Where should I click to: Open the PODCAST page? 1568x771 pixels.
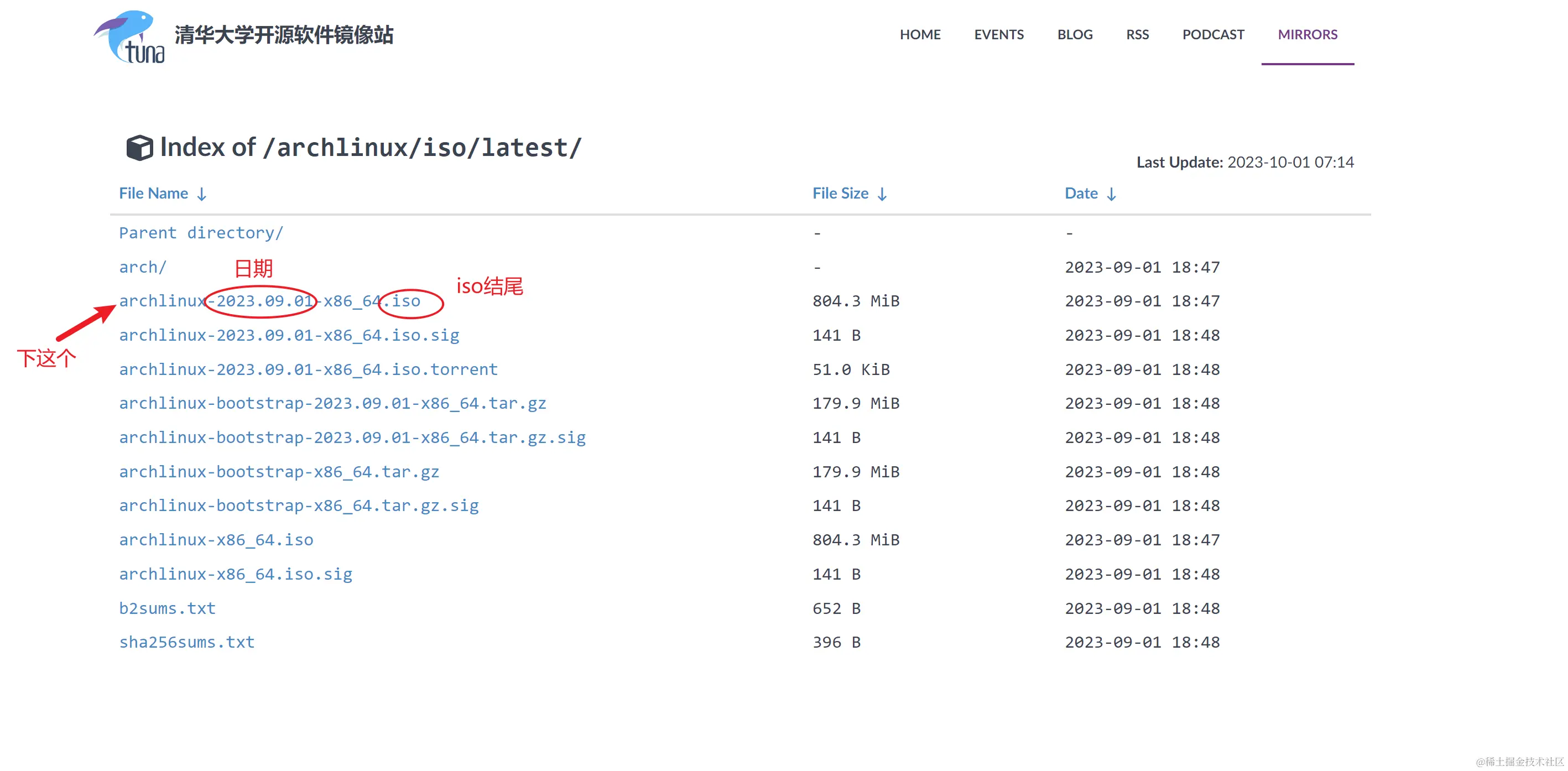[x=1212, y=35]
